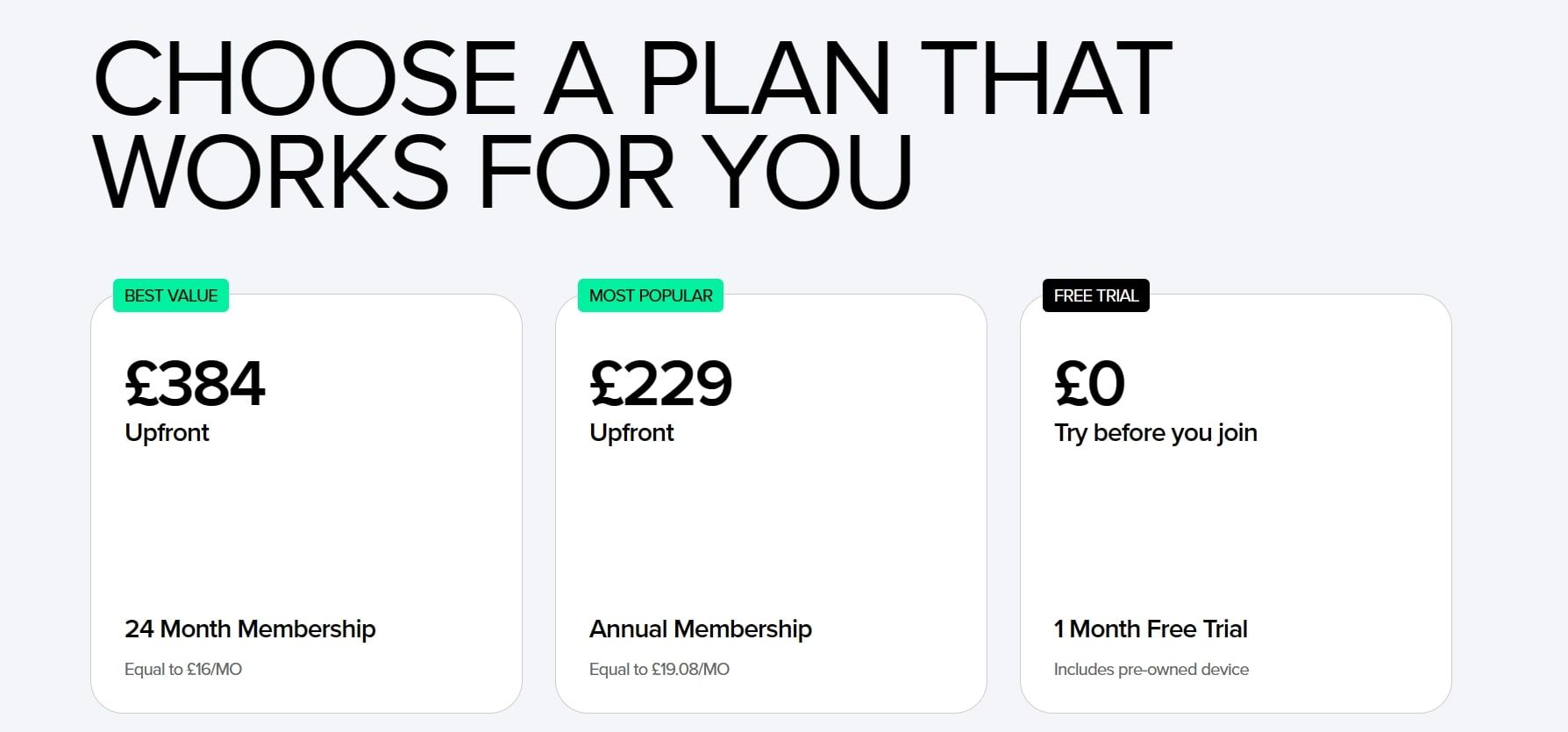The height and width of the screenshot is (732, 1568).
Task: Click the £0 price text
Action: pyautogui.click(x=1089, y=384)
